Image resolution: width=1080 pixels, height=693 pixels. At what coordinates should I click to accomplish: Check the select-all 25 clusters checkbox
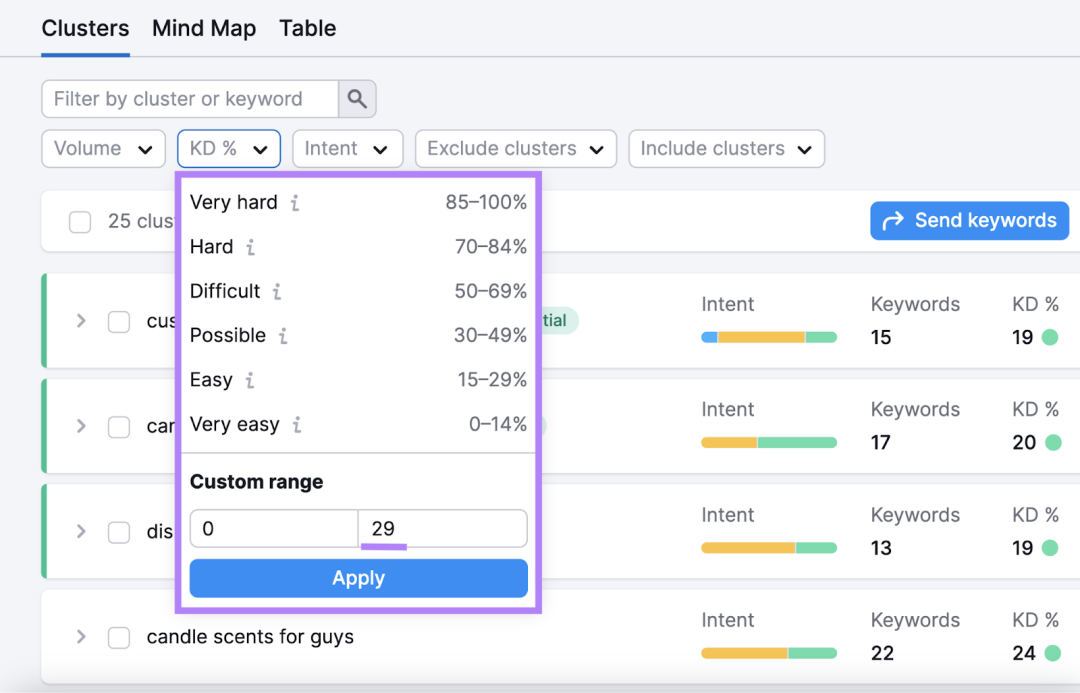(80, 222)
